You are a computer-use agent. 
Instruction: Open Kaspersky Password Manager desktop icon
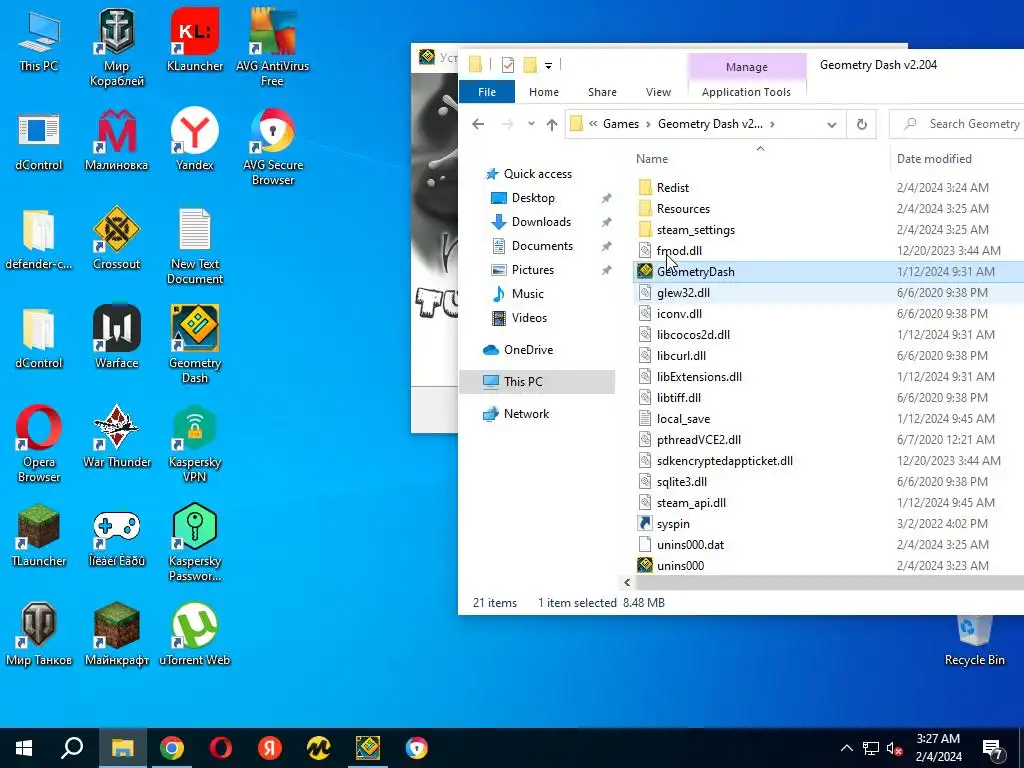(x=195, y=543)
